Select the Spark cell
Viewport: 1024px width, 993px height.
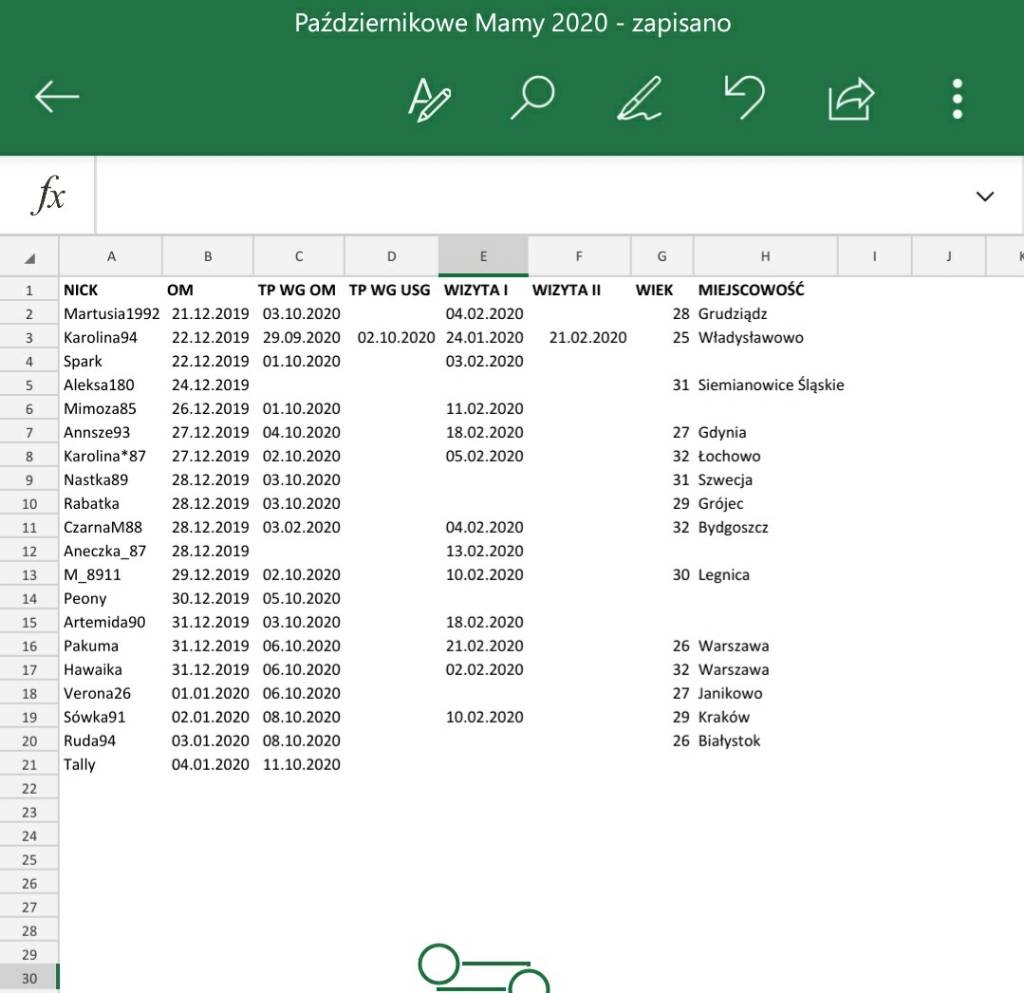coord(111,361)
